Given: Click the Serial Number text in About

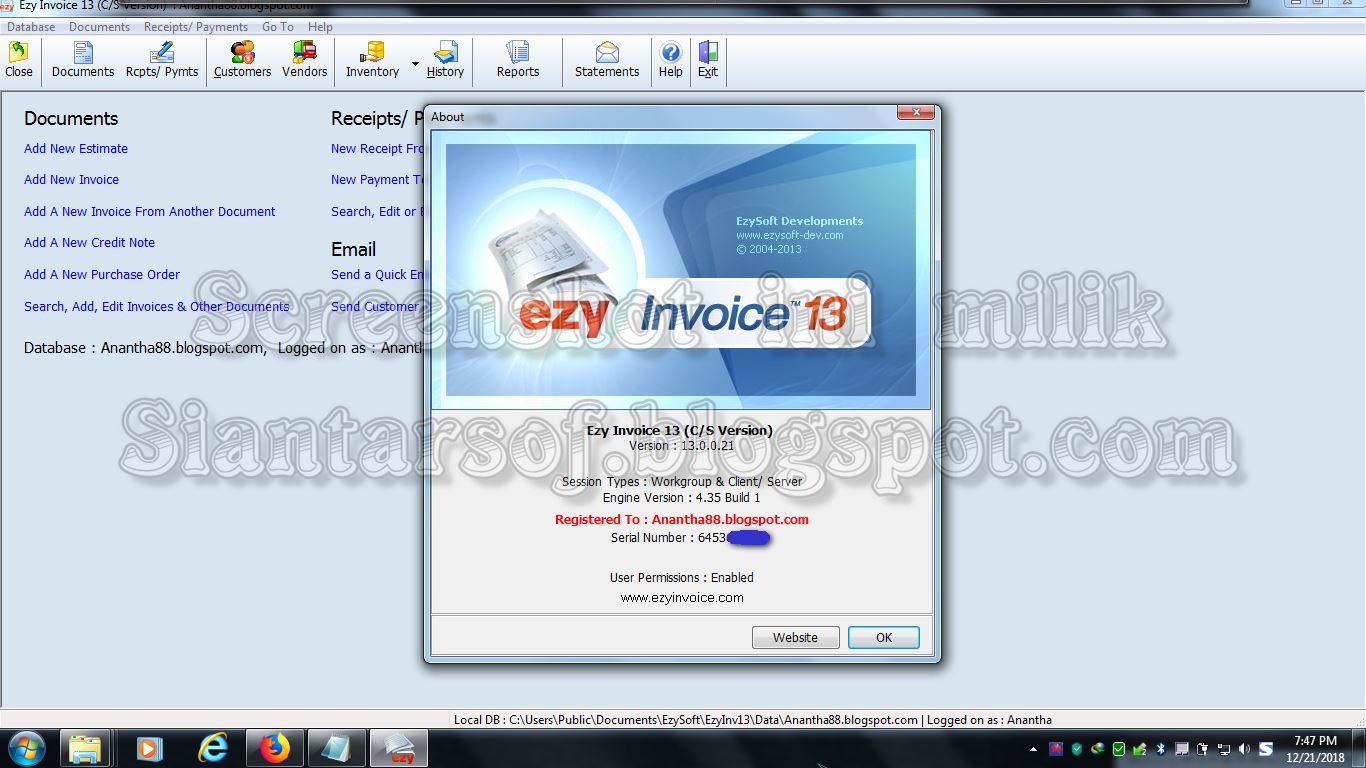Looking at the screenshot, I should 690,538.
